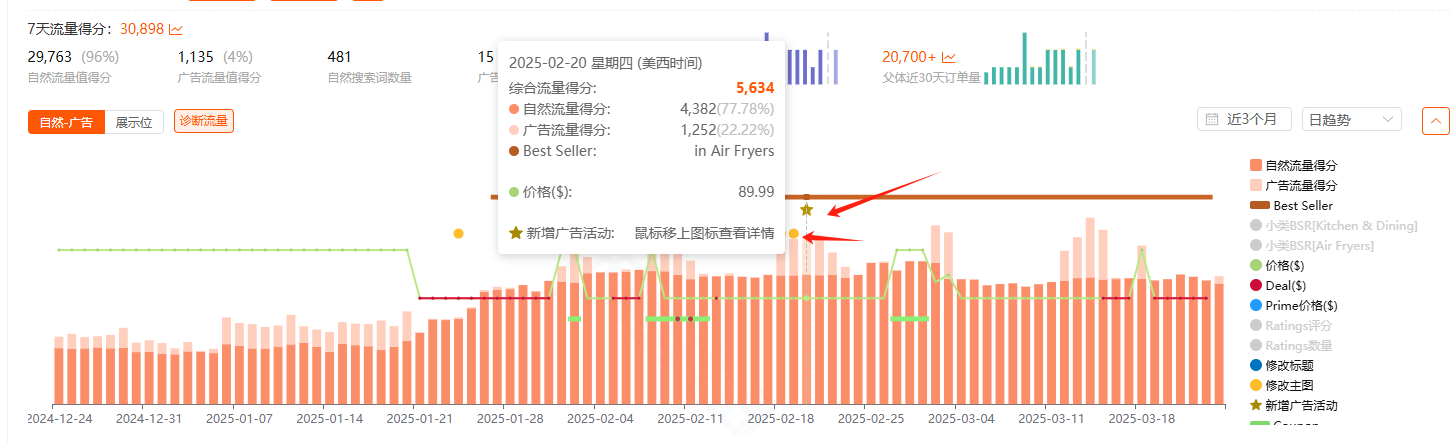1452x442 pixels.
Task: Click the 481 natural search terms count
Action: click(339, 57)
